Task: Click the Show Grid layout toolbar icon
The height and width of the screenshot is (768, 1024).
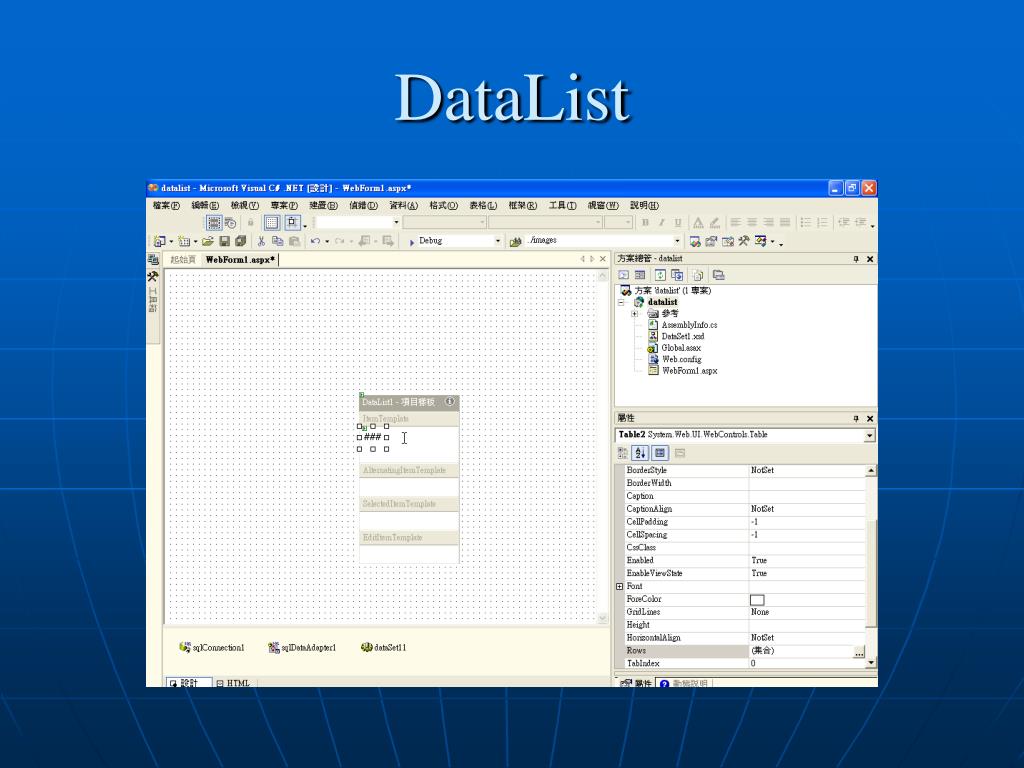Action: 272,223
